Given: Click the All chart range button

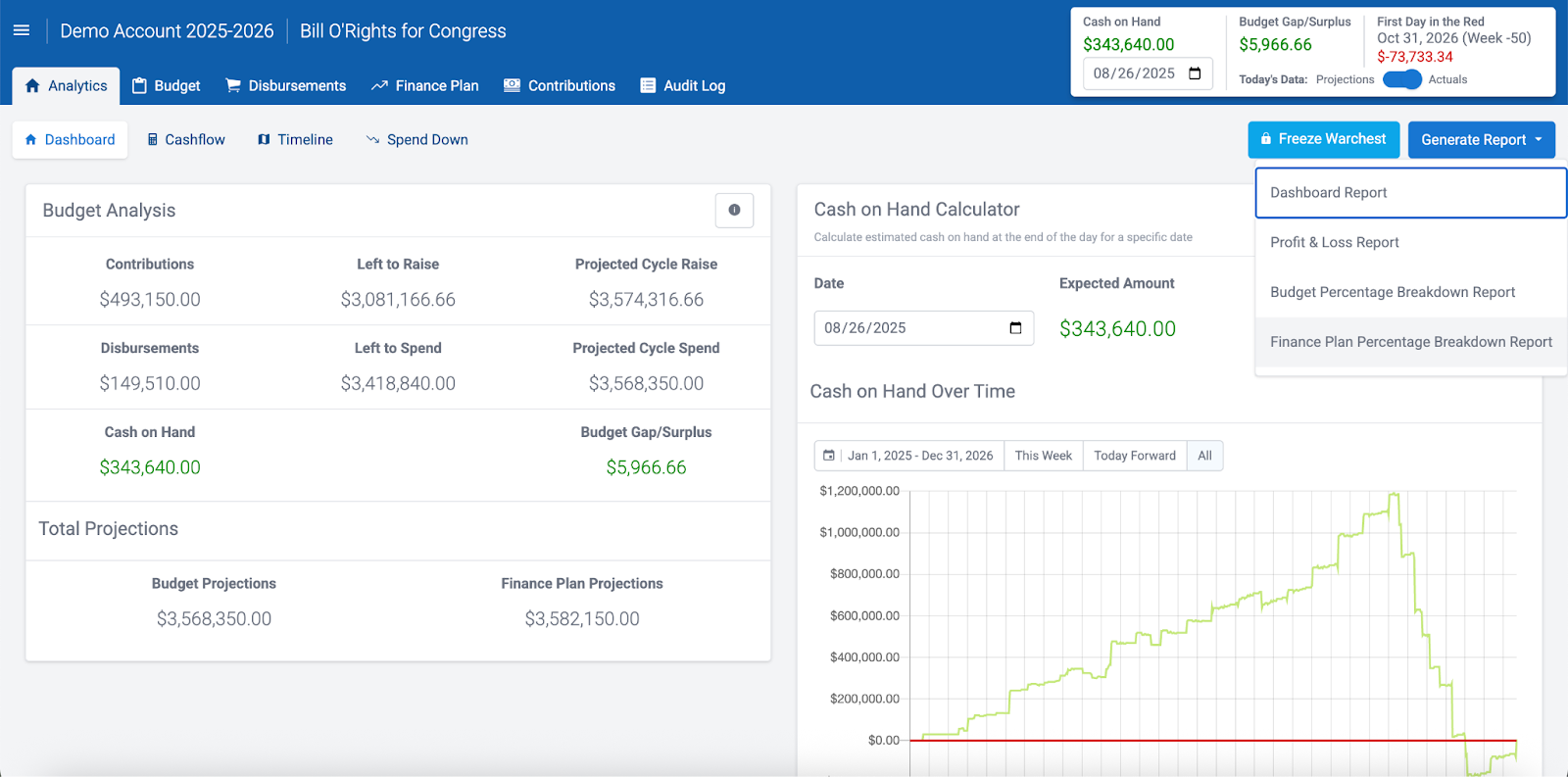Looking at the screenshot, I should (x=1205, y=456).
